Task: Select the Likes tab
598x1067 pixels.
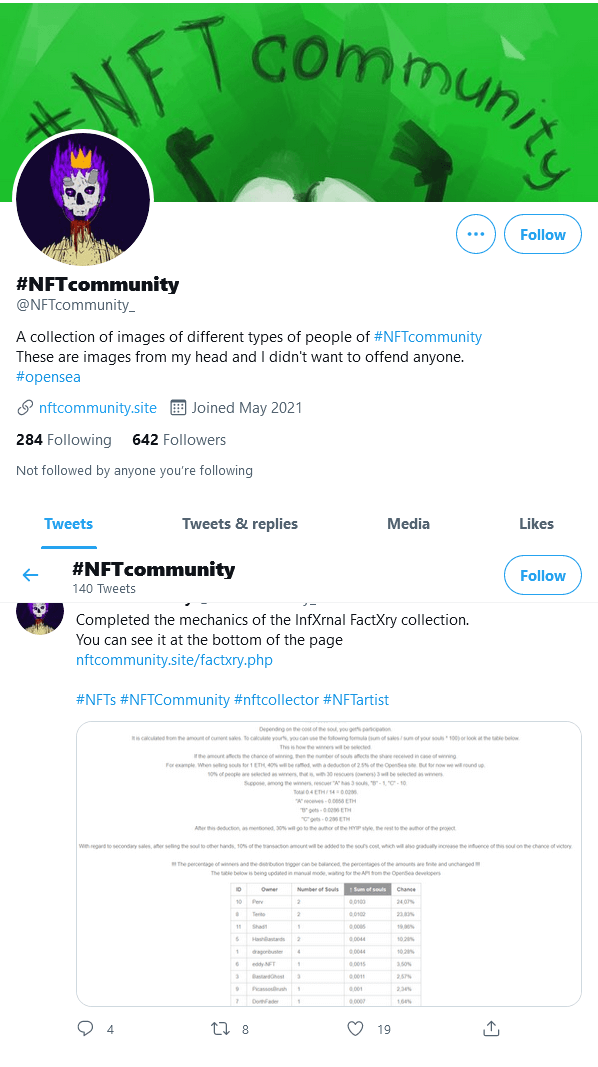Action: tap(536, 524)
